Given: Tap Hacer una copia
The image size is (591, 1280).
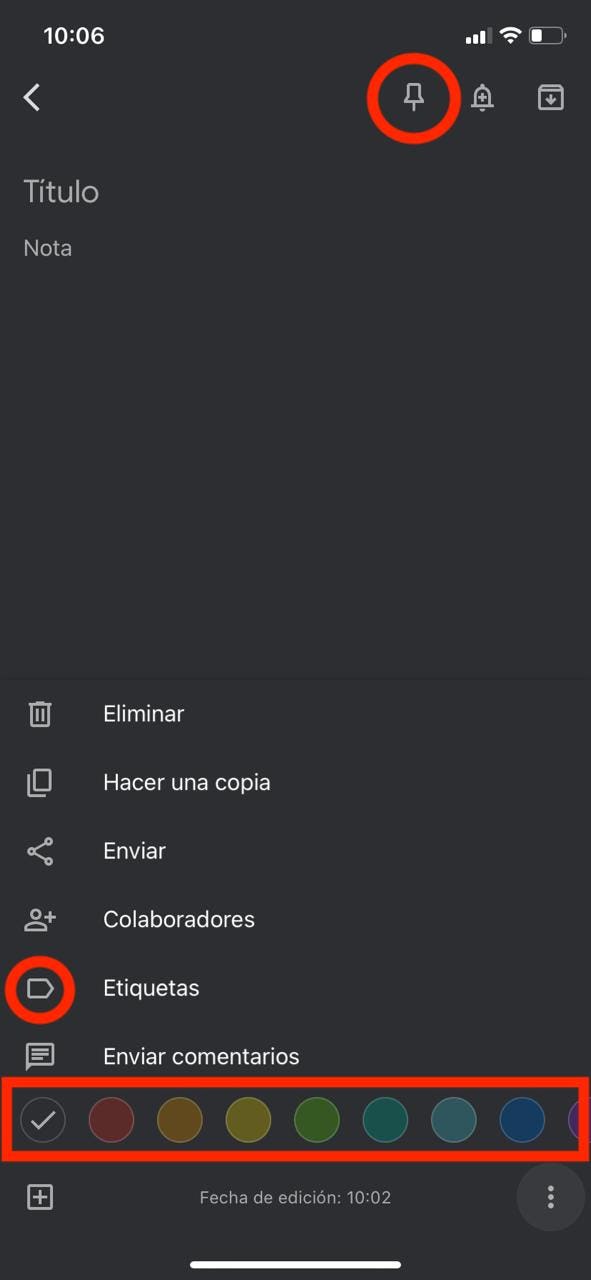Looking at the screenshot, I should (187, 782).
